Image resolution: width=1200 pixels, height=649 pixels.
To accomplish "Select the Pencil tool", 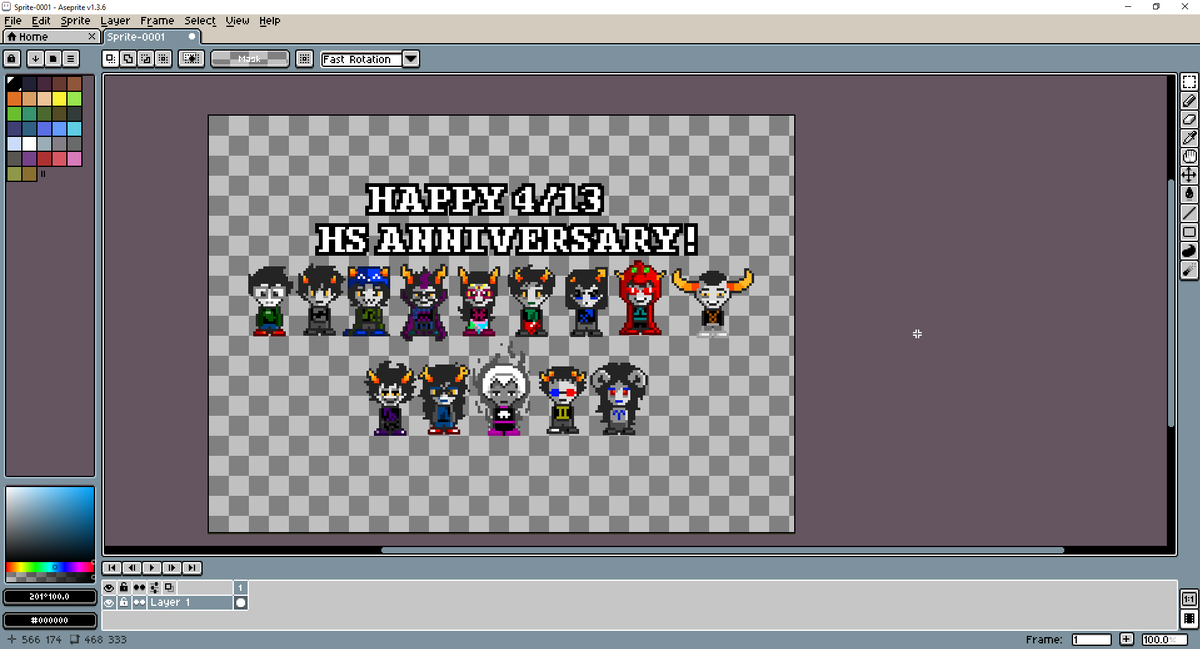I will (x=1189, y=101).
